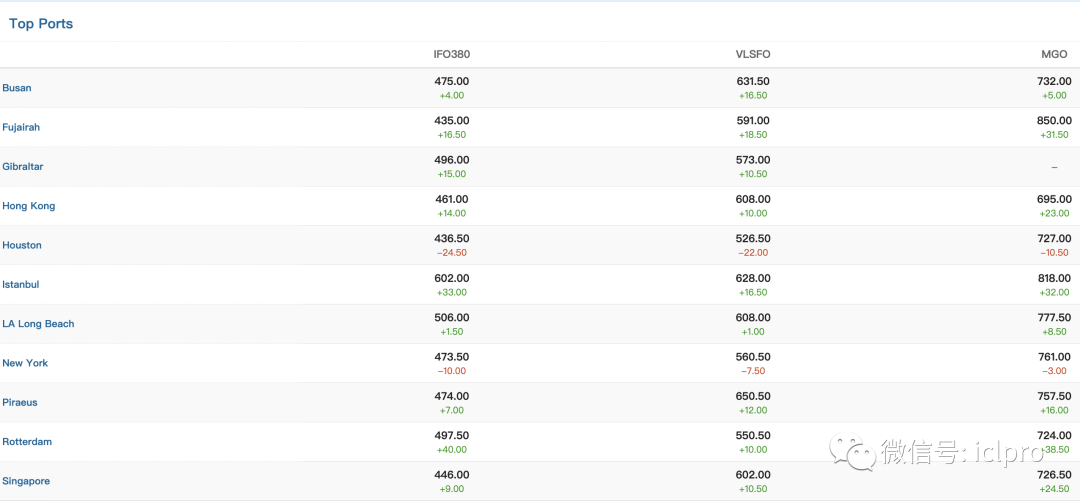Click Istanbul's VLSFO price 628.00
The width and height of the screenshot is (1080, 503).
(753, 278)
